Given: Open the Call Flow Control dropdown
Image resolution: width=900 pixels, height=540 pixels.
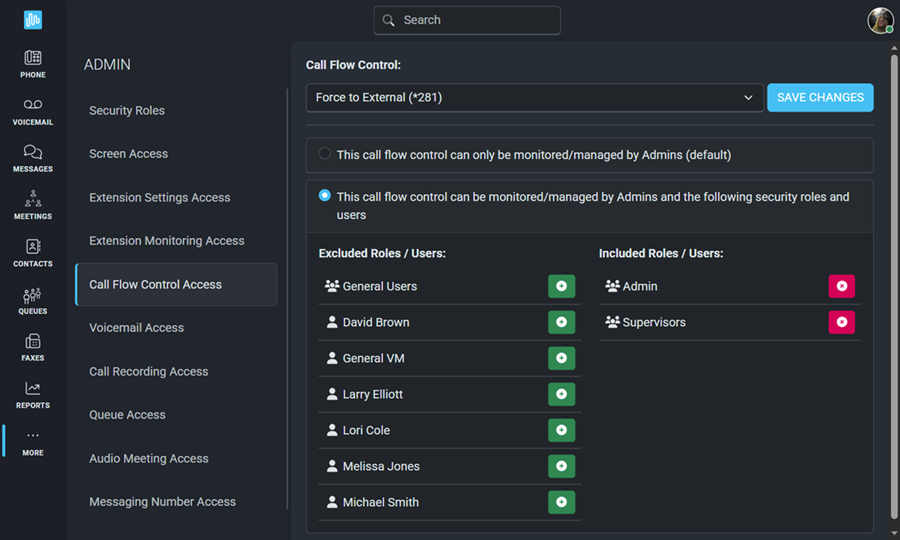Looking at the screenshot, I should pyautogui.click(x=534, y=98).
